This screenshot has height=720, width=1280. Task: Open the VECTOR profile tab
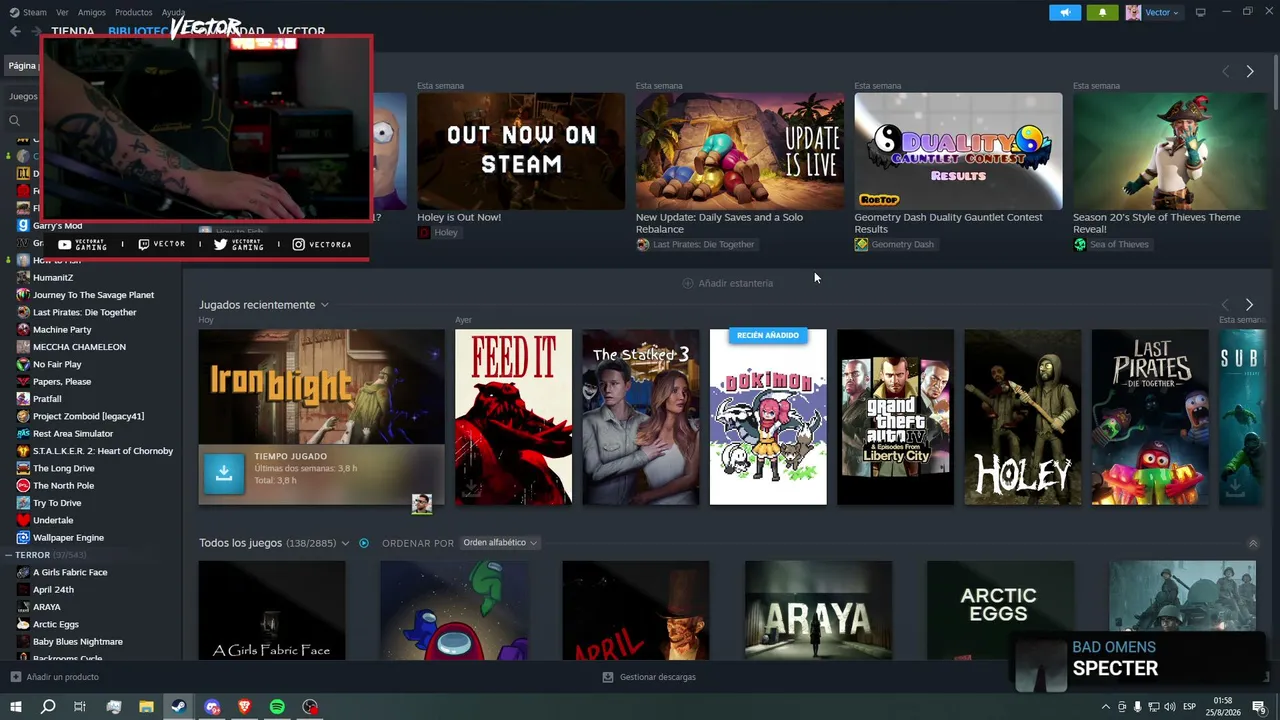(x=301, y=32)
